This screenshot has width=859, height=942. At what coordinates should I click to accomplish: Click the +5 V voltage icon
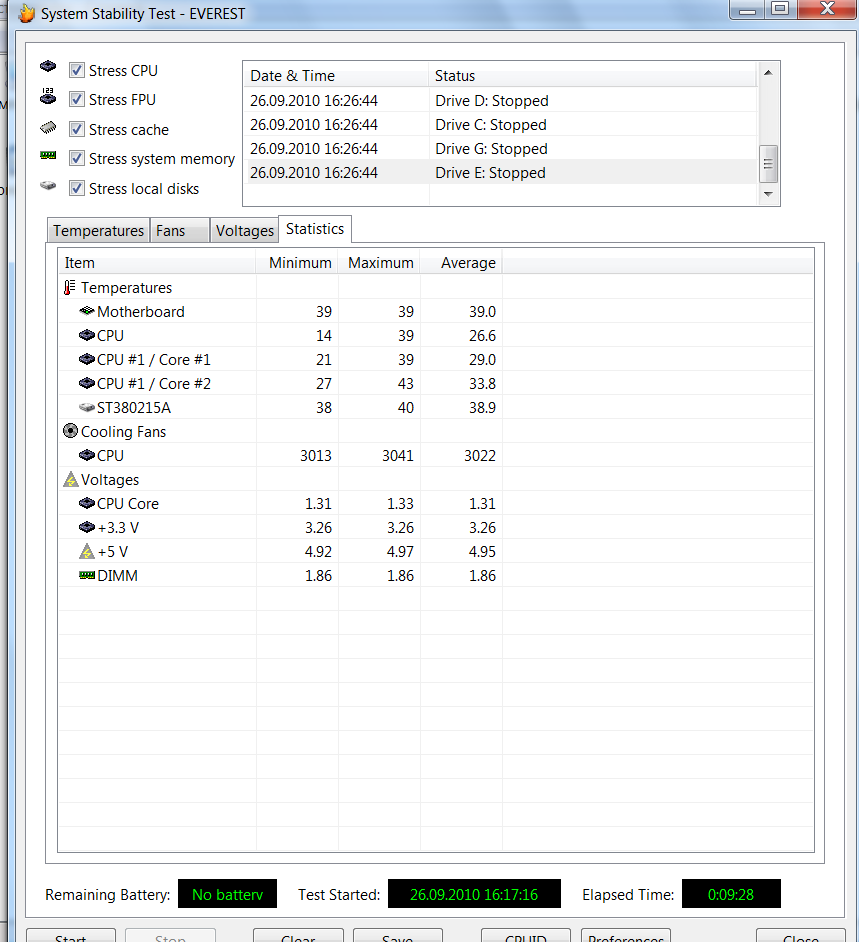pyautogui.click(x=86, y=552)
